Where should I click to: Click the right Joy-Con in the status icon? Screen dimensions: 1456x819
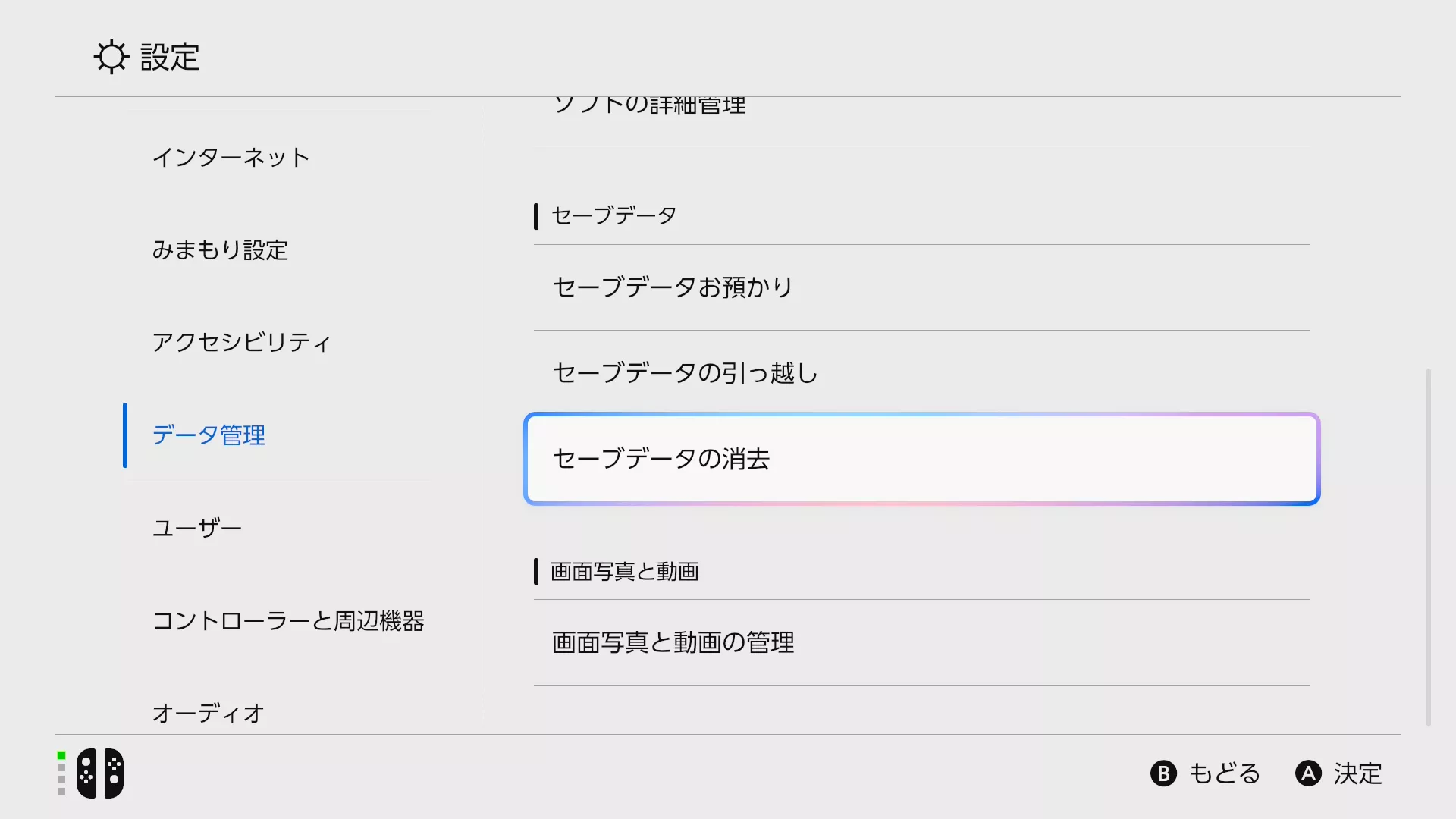114,773
